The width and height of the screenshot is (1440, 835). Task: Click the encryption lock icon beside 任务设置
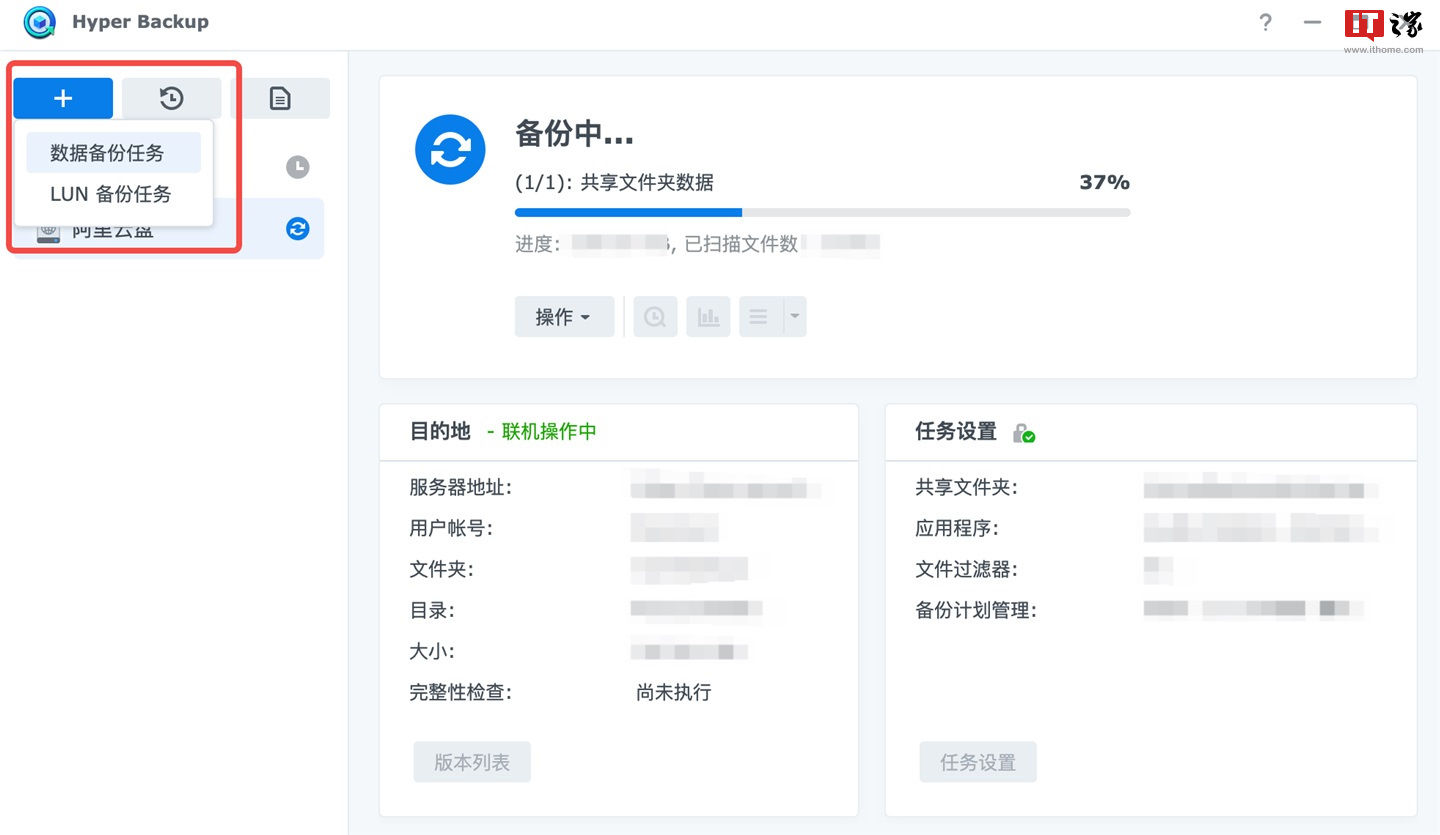click(1023, 433)
